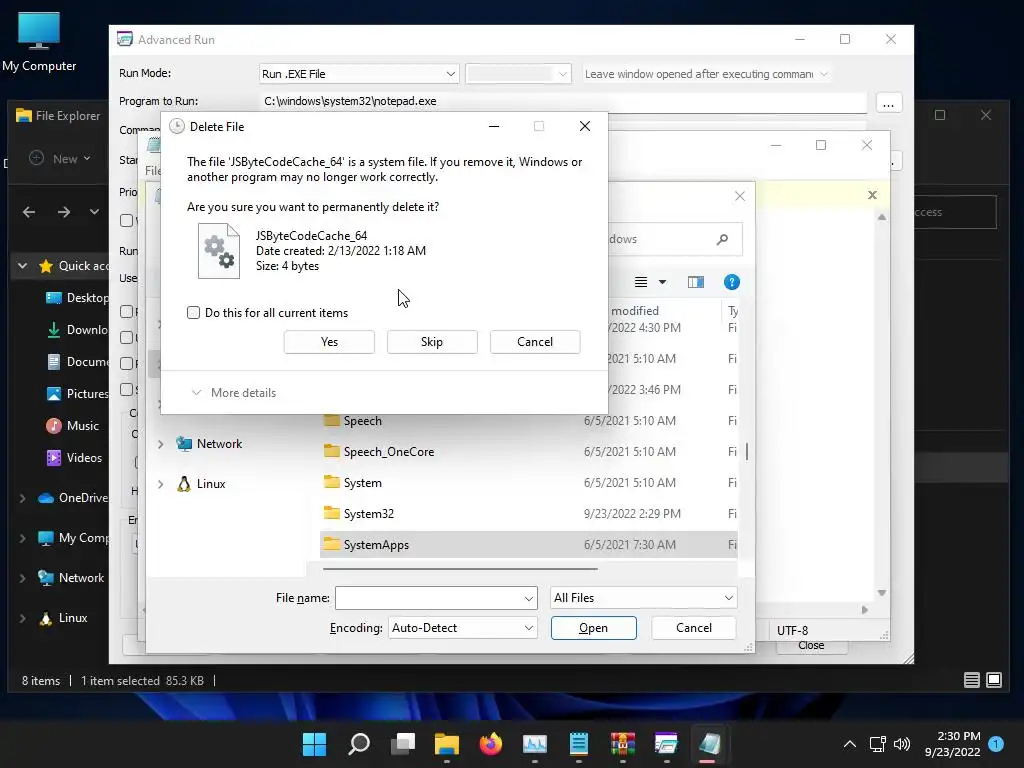1024x768 pixels.
Task: Open the 'Leave window opened' dropdown
Action: pos(706,74)
